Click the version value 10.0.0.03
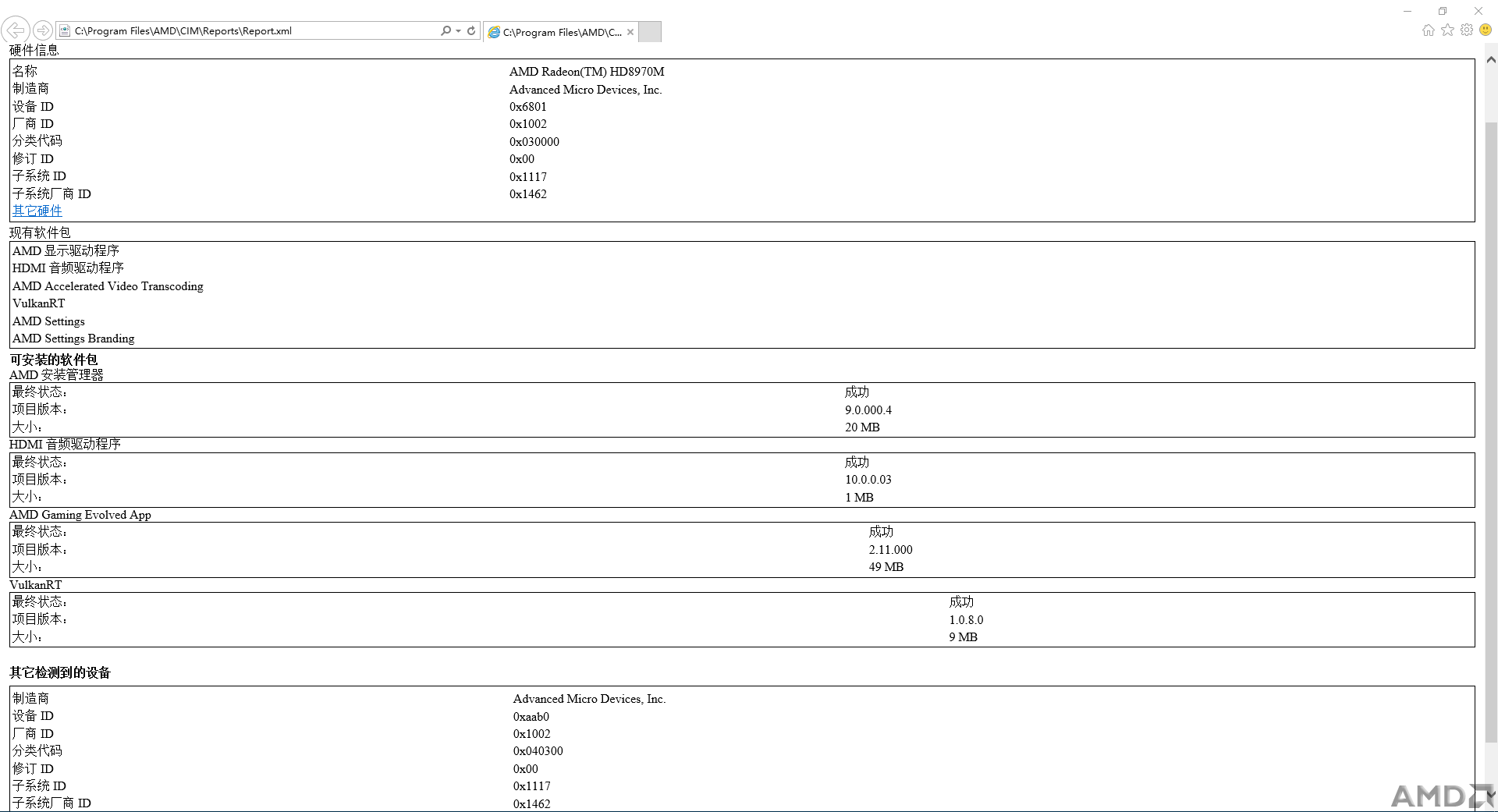The width and height of the screenshot is (1498, 812). (868, 480)
